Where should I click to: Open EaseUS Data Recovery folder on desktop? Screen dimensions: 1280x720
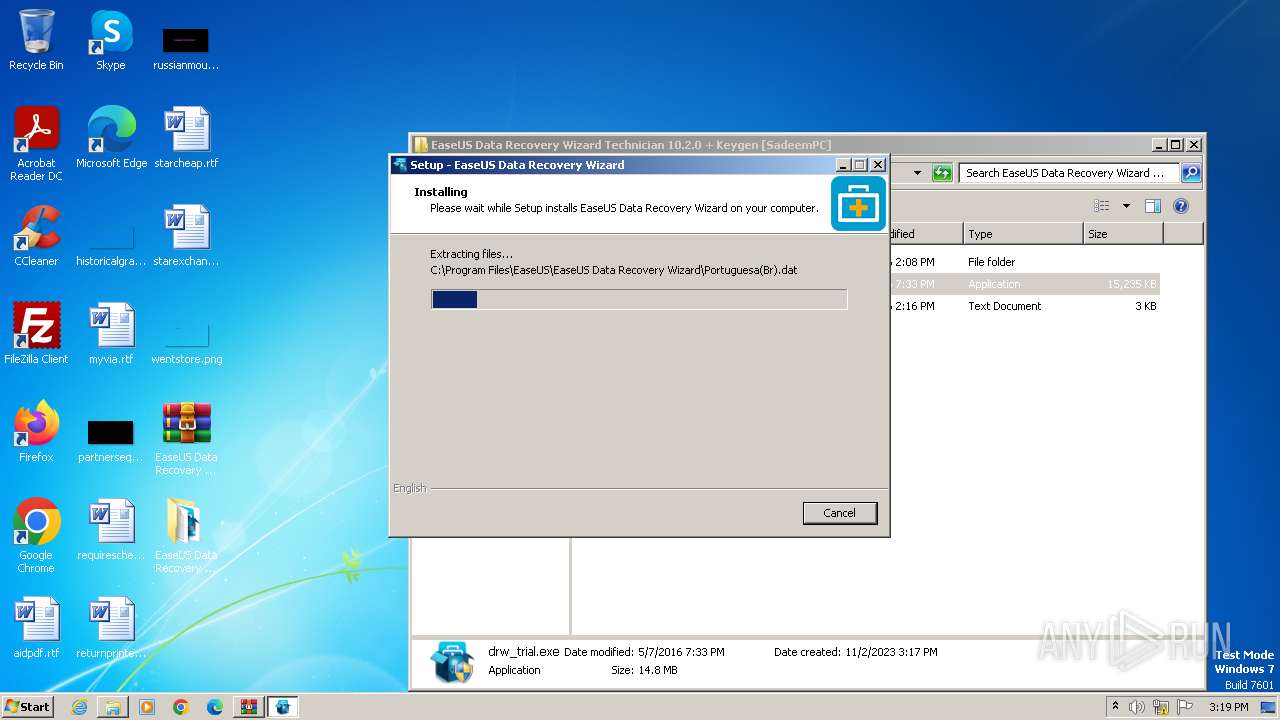pyautogui.click(x=186, y=536)
